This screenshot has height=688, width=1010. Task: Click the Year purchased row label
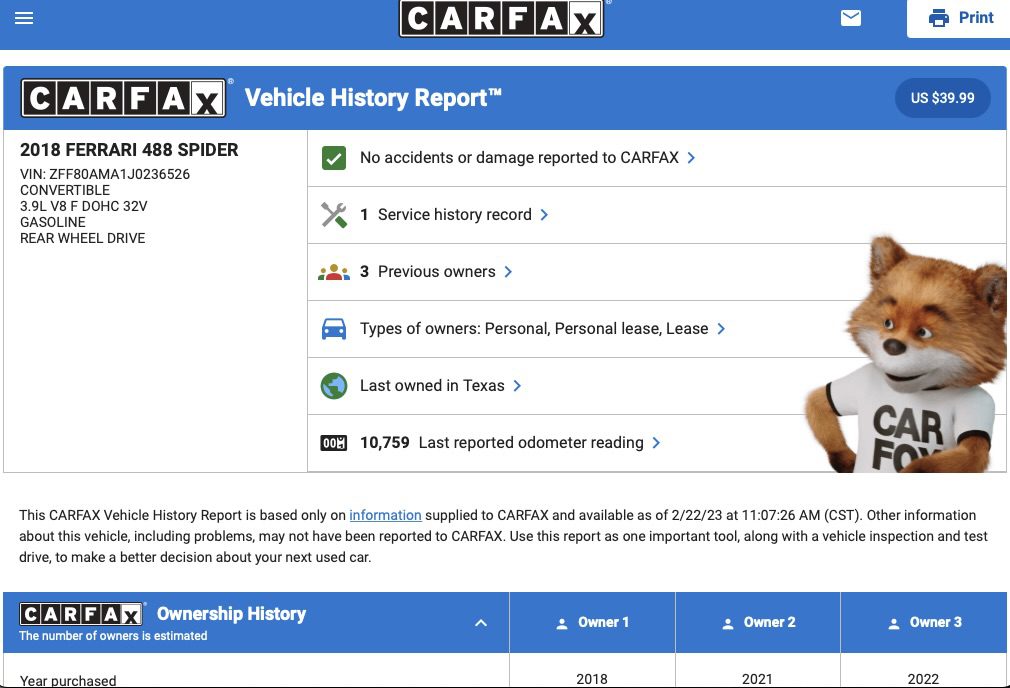pyautogui.click(x=68, y=680)
